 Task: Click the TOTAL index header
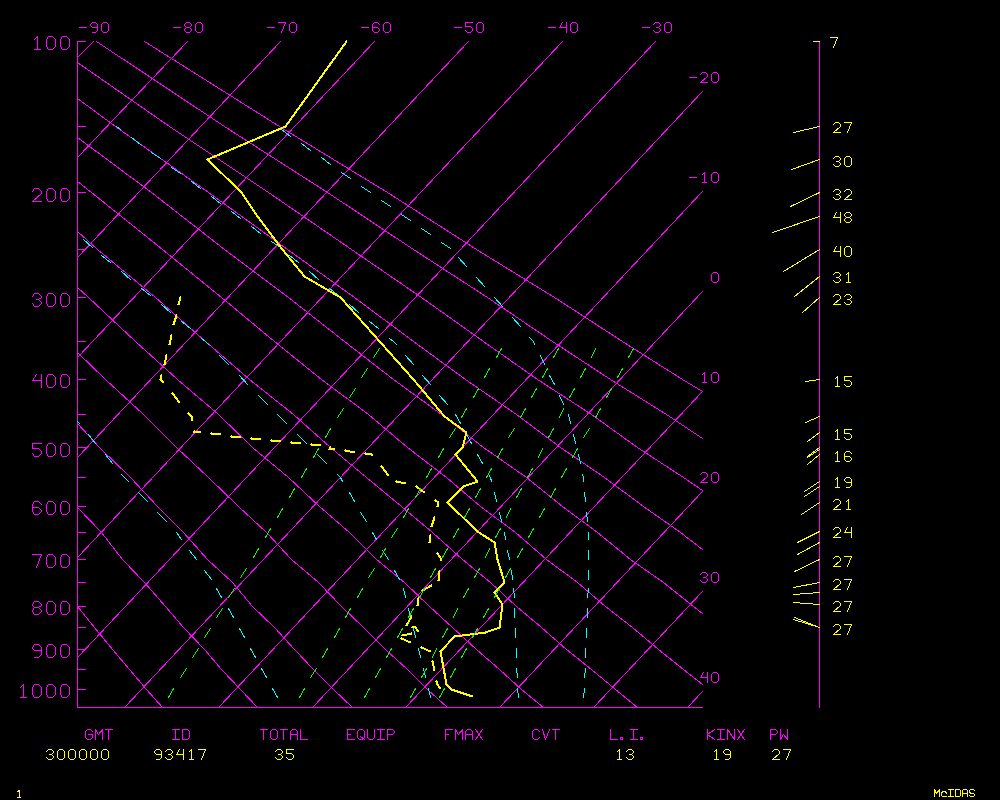pyautogui.click(x=284, y=735)
